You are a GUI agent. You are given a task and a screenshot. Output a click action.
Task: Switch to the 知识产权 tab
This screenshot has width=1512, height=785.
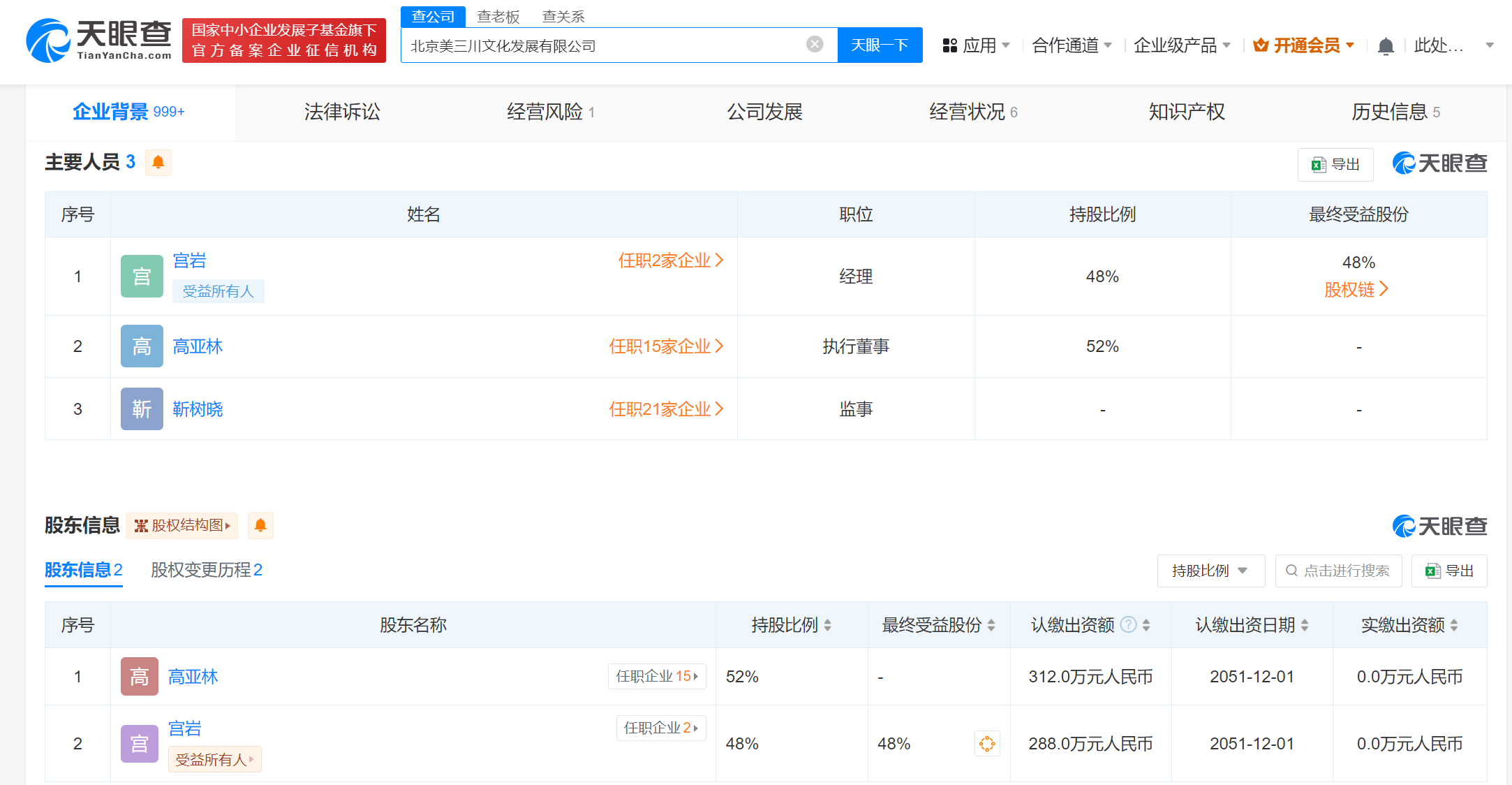[1187, 112]
